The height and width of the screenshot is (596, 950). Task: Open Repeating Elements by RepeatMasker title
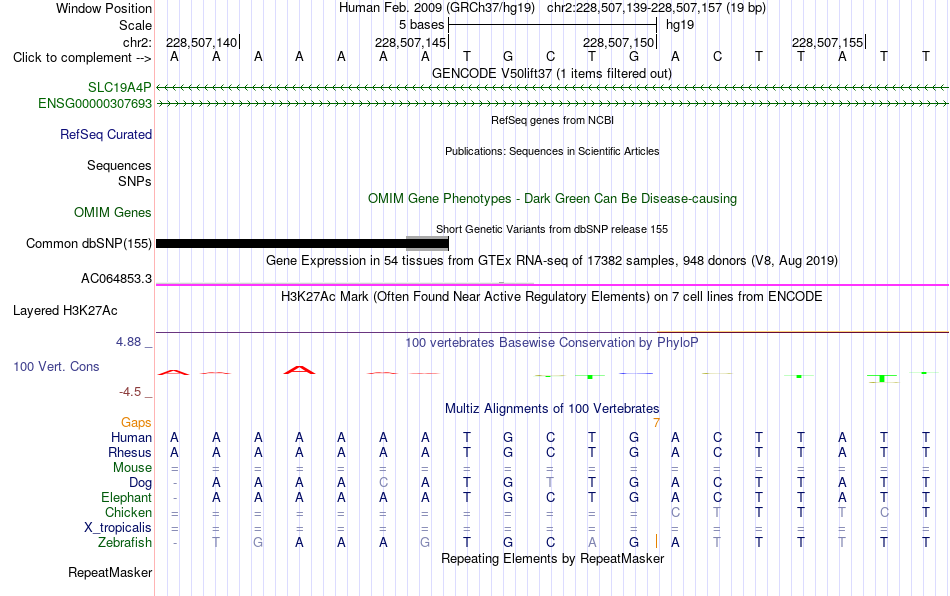(552, 558)
